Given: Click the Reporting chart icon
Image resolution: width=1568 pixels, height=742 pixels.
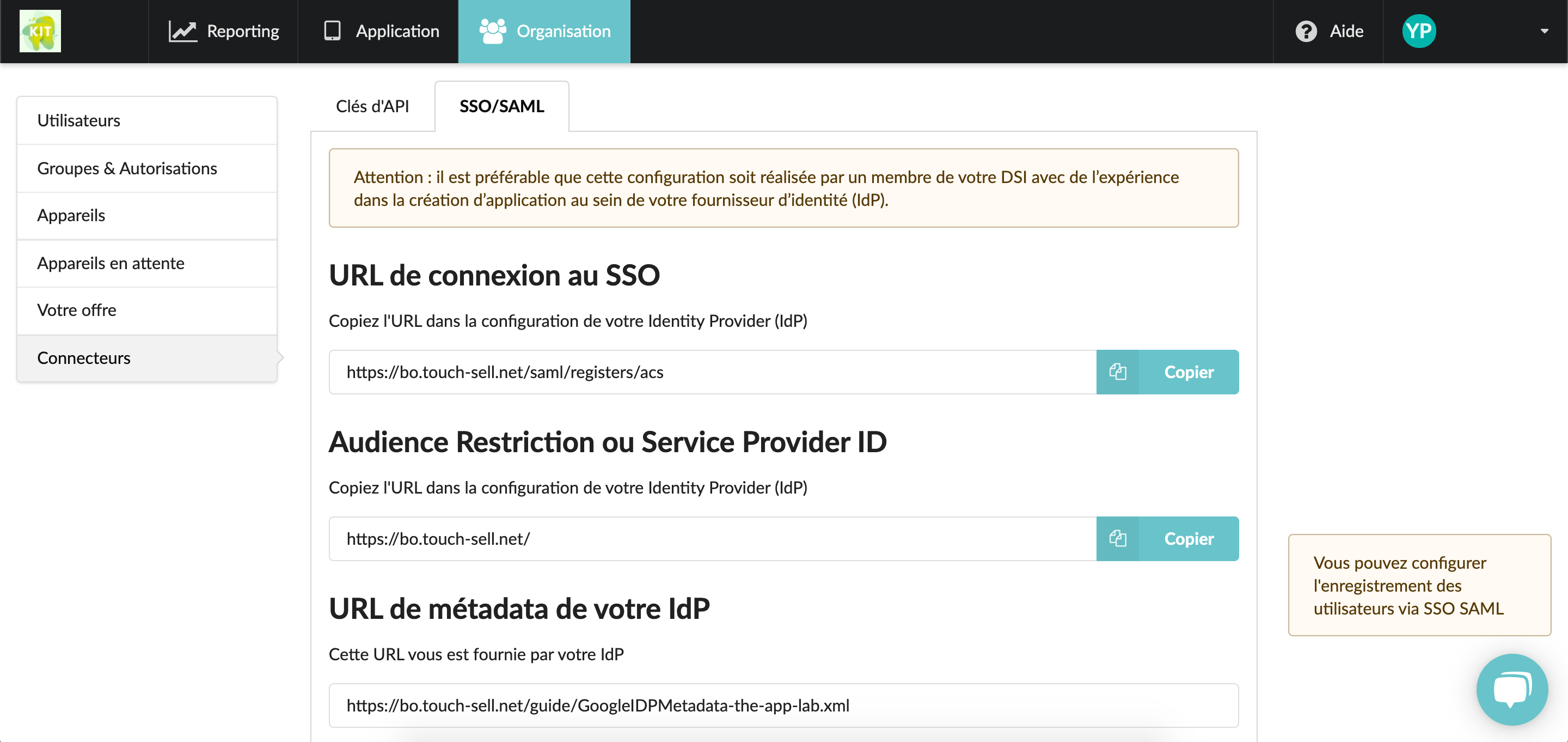Looking at the screenshot, I should coord(182,31).
